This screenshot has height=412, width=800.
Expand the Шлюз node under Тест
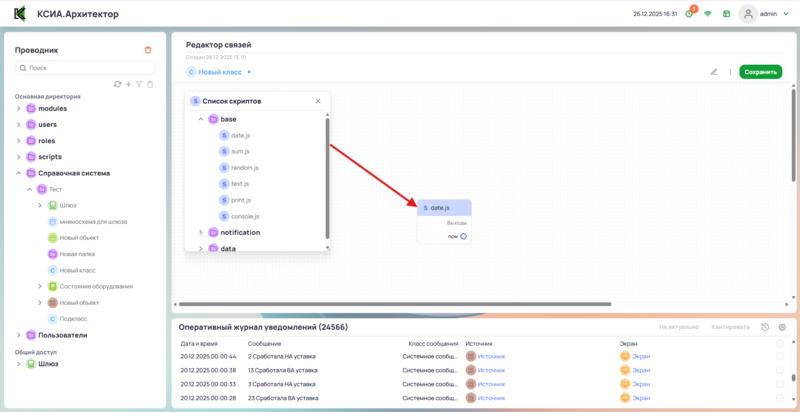click(x=40, y=205)
